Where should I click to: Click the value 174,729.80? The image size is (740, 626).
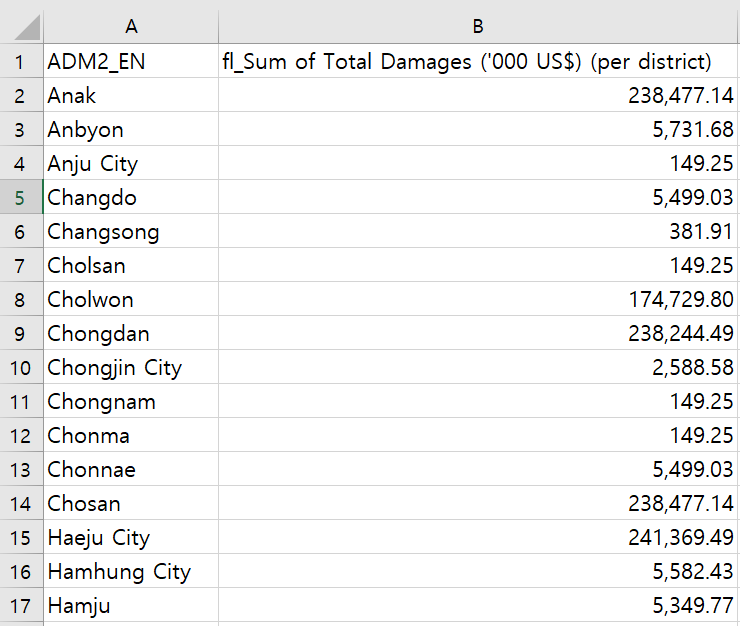point(478,299)
